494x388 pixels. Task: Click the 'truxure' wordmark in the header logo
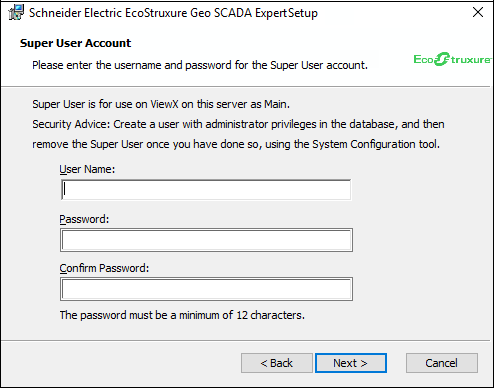pos(471,60)
